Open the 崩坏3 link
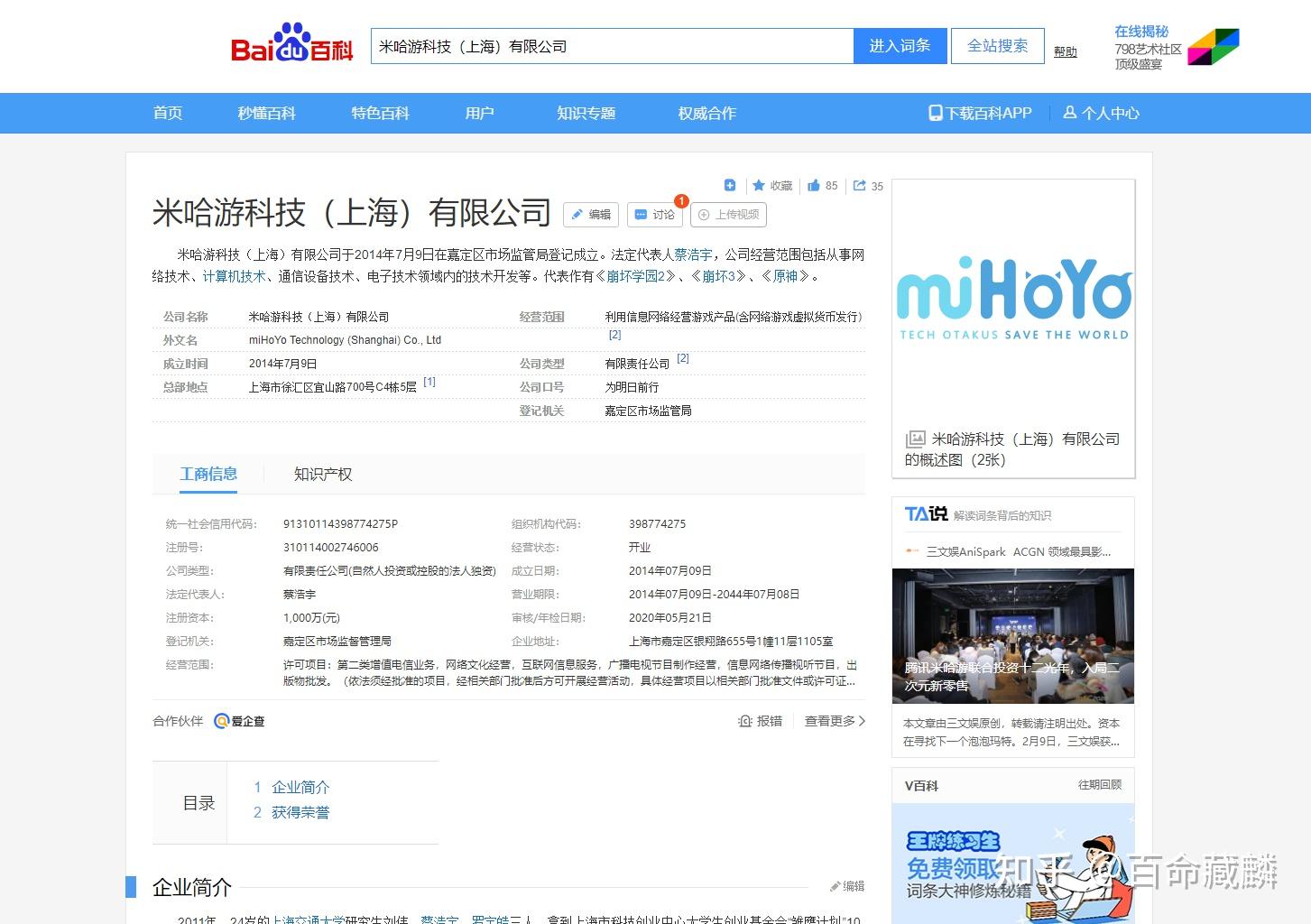The height and width of the screenshot is (924, 1311). coord(719,276)
